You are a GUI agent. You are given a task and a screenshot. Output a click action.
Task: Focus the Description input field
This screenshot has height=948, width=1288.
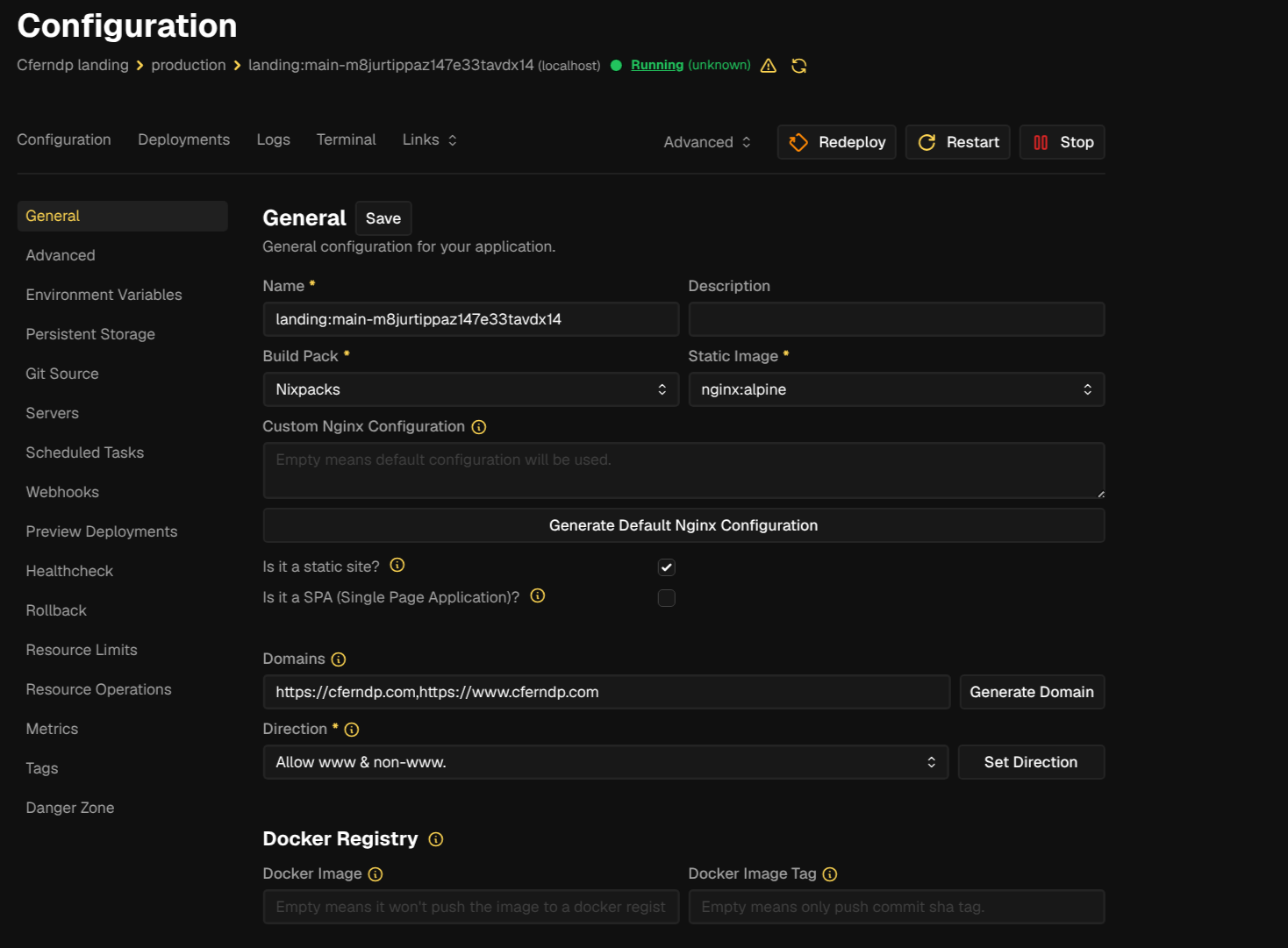[897, 319]
